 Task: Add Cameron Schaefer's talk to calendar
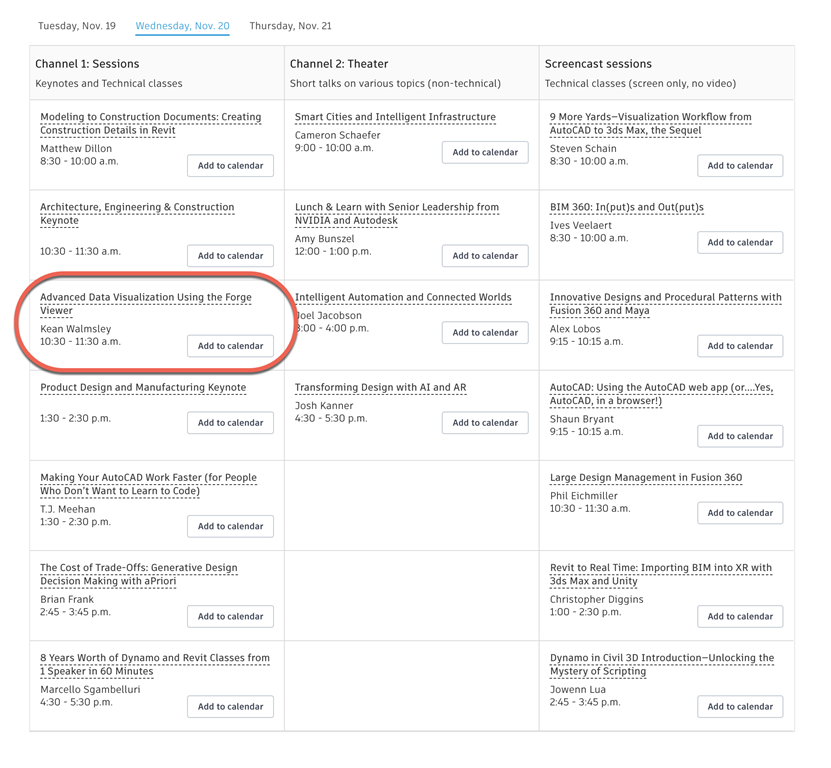(x=485, y=153)
